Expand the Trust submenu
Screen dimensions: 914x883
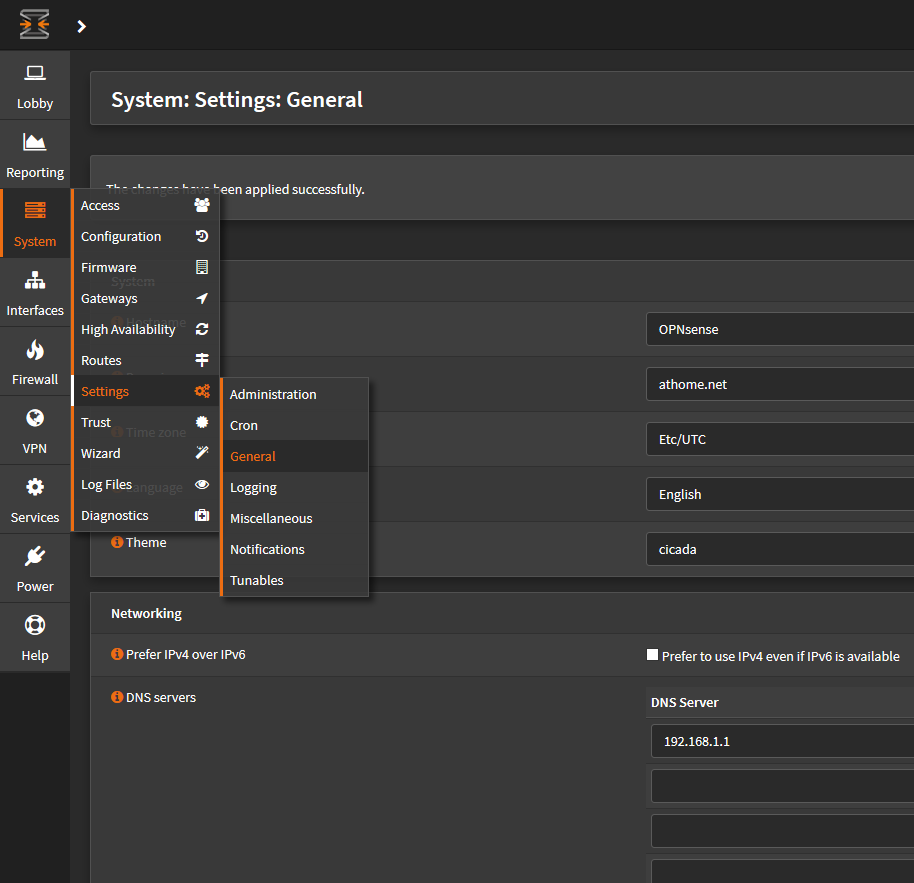(145, 422)
